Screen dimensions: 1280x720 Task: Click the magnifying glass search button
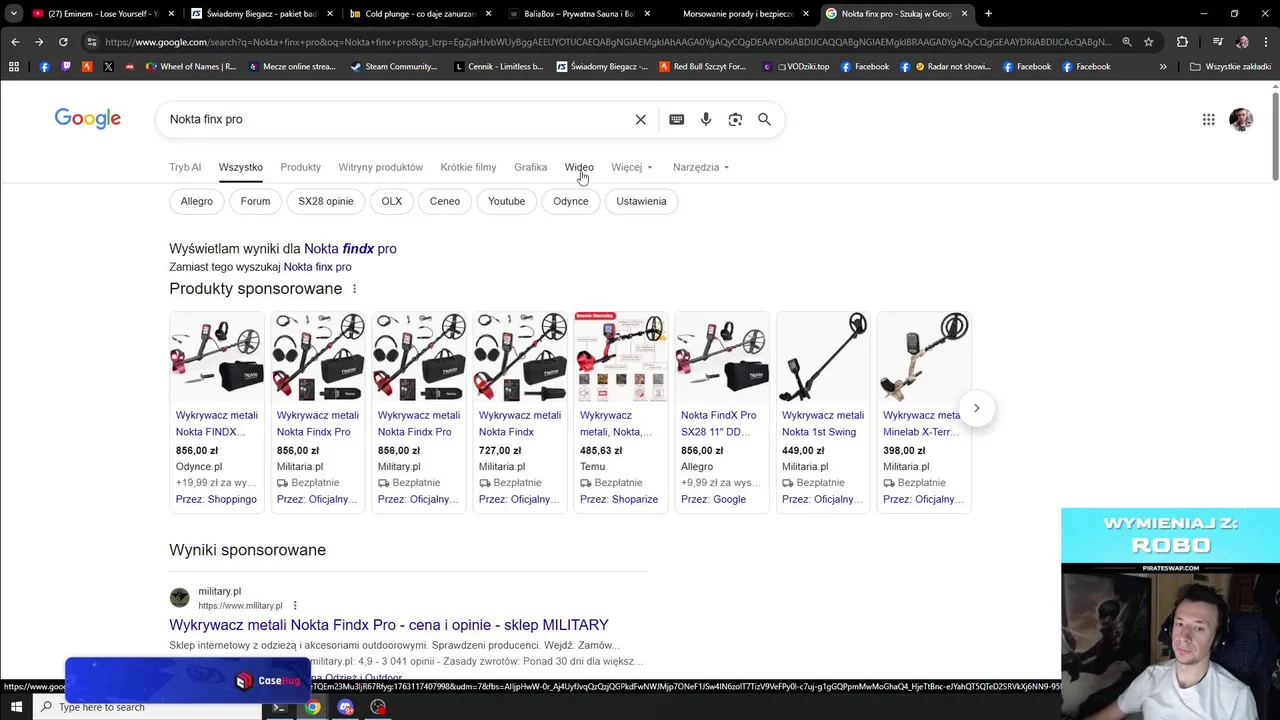764,119
